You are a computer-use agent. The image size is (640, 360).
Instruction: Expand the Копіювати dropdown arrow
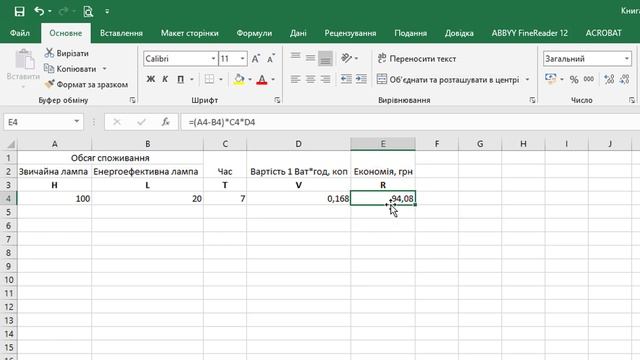[104, 69]
